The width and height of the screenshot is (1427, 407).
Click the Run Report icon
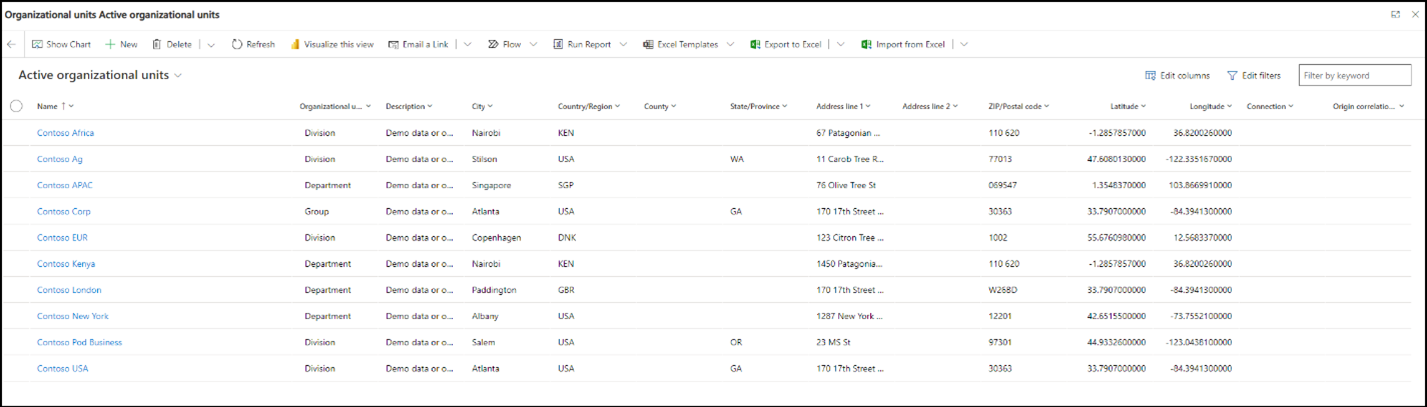[559, 44]
